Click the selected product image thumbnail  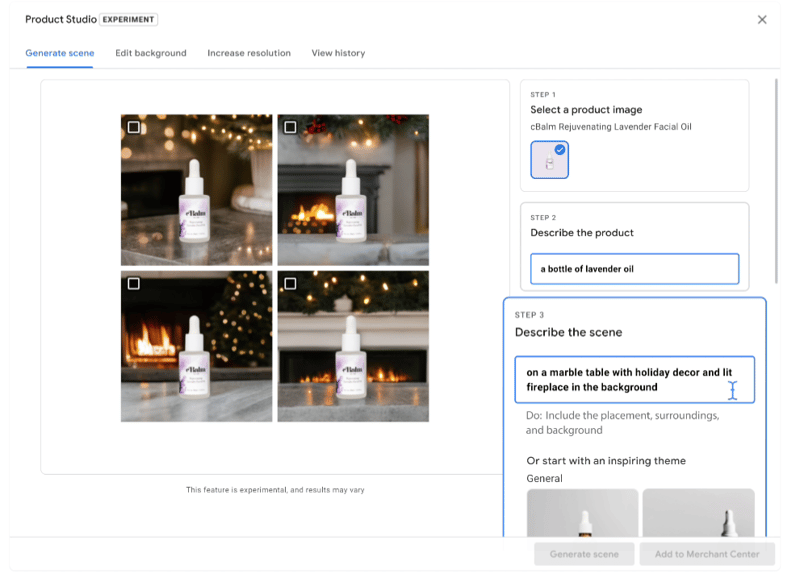point(549,161)
